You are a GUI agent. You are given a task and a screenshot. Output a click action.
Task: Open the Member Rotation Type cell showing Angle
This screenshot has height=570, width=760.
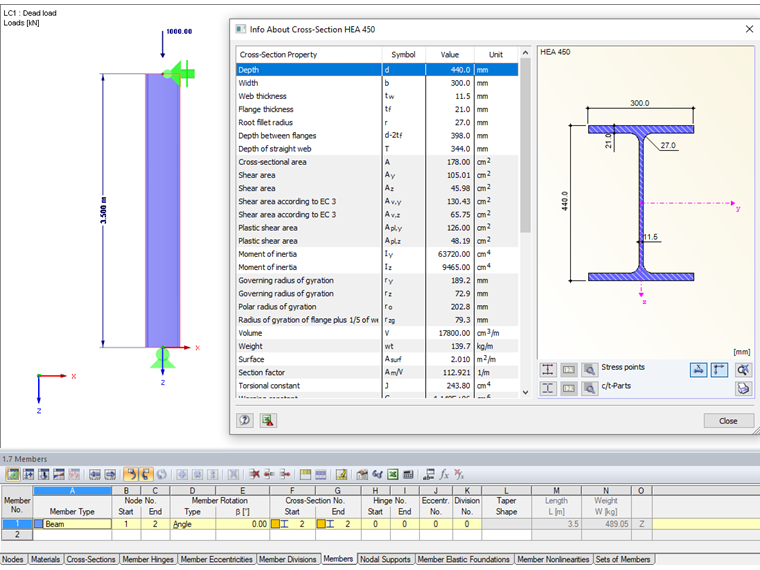194,523
